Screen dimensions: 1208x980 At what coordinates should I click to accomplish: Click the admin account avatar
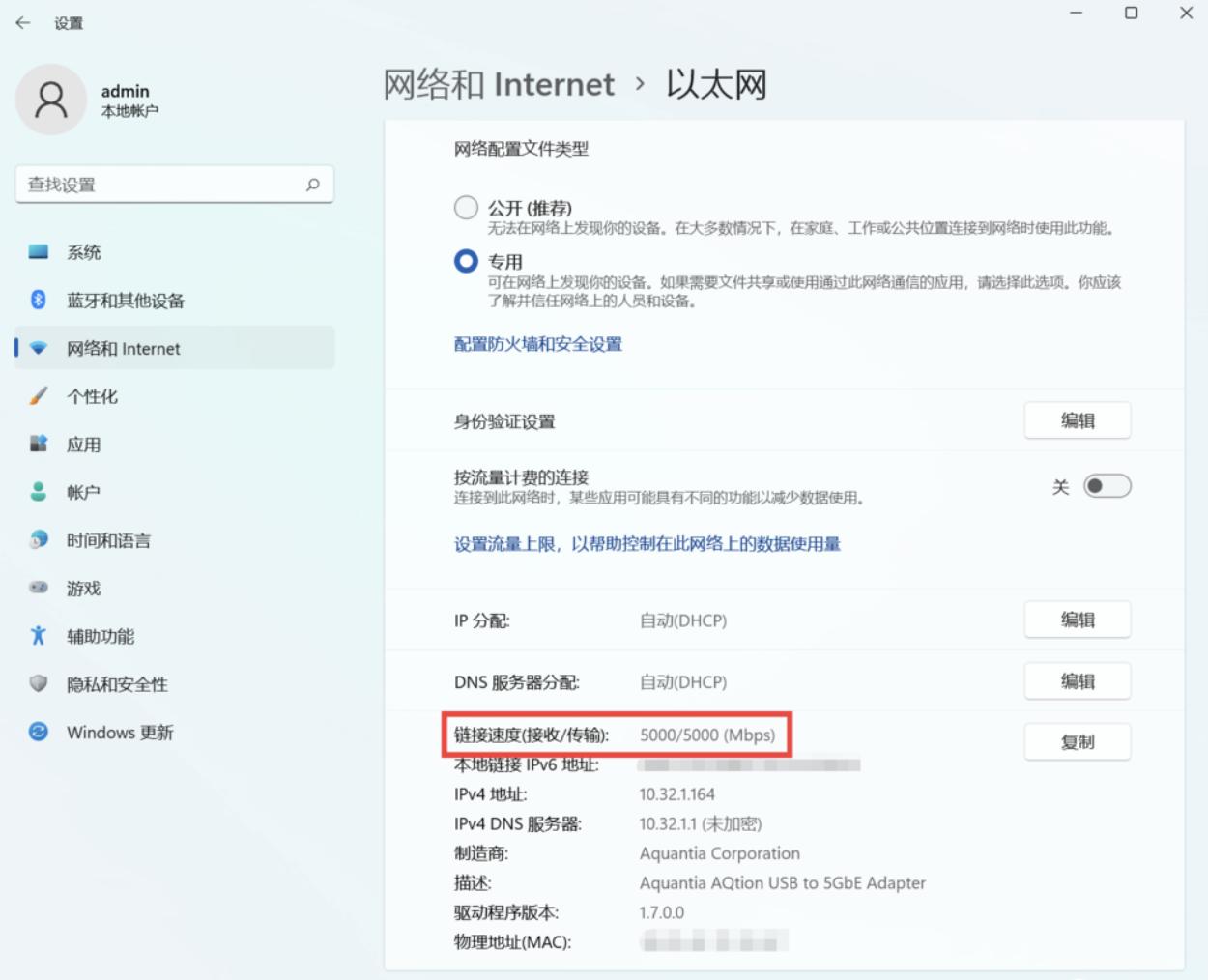click(51, 100)
